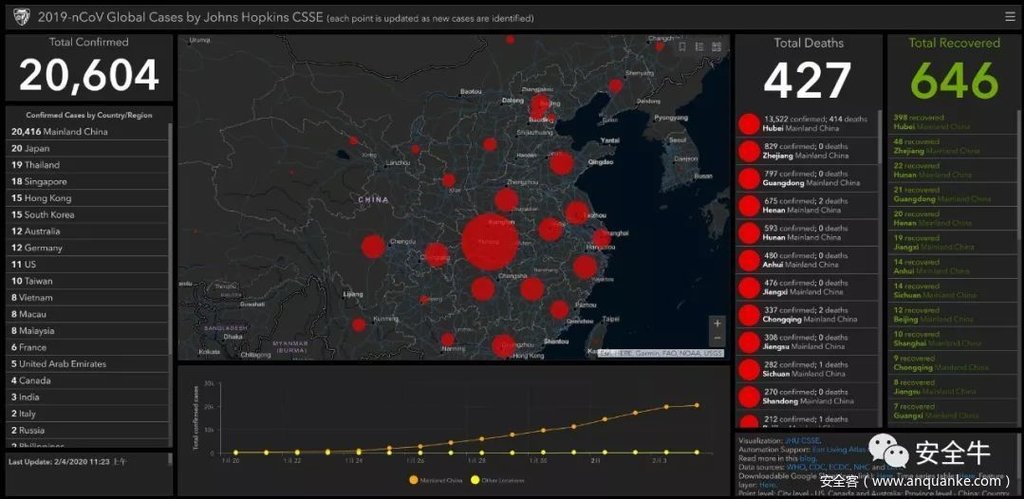Click the large Hubei outbreak circle on map
Viewport: 1024px width, 499px height.
pyautogui.click(x=490, y=243)
